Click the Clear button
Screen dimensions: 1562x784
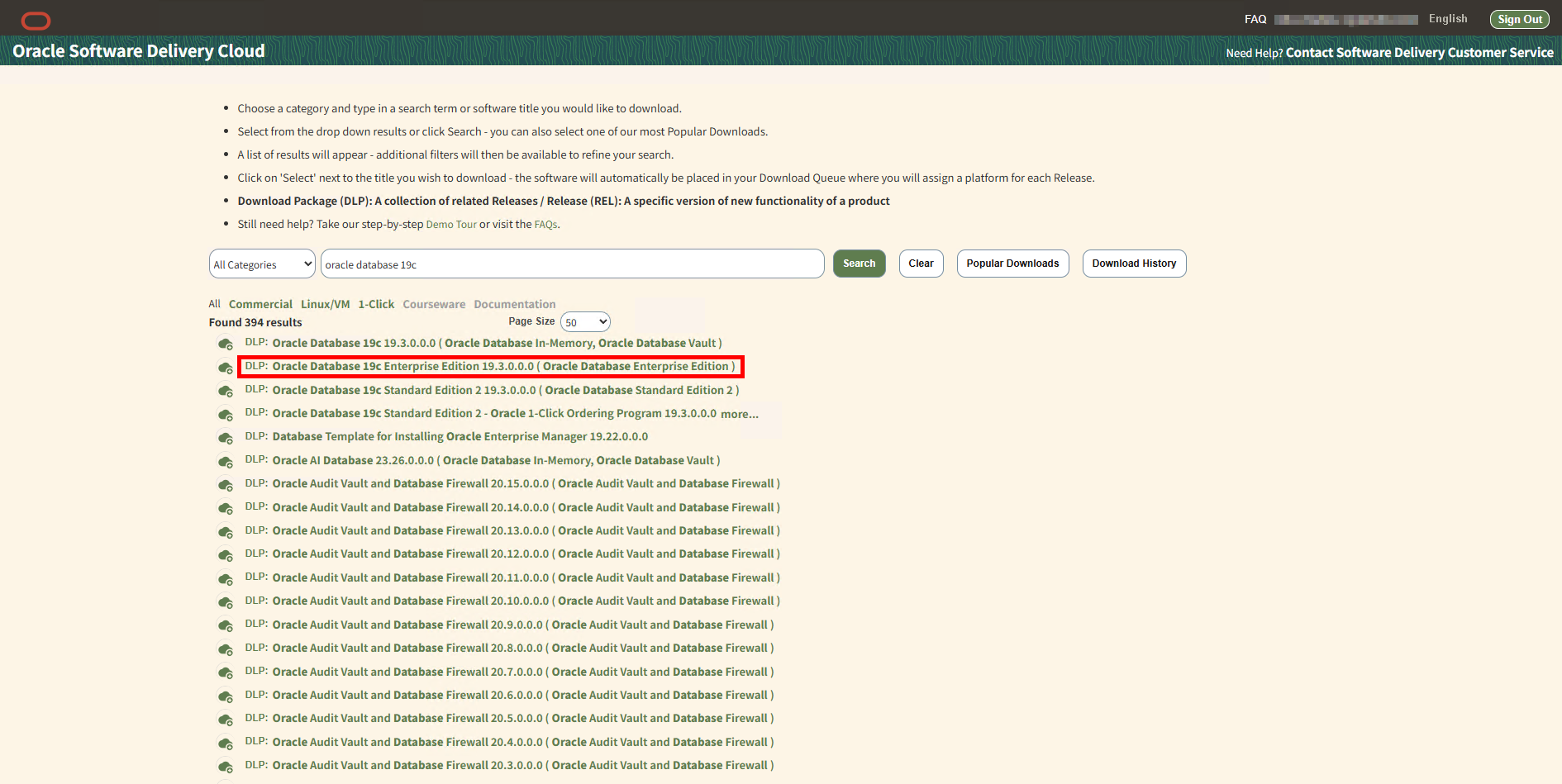[x=921, y=264]
